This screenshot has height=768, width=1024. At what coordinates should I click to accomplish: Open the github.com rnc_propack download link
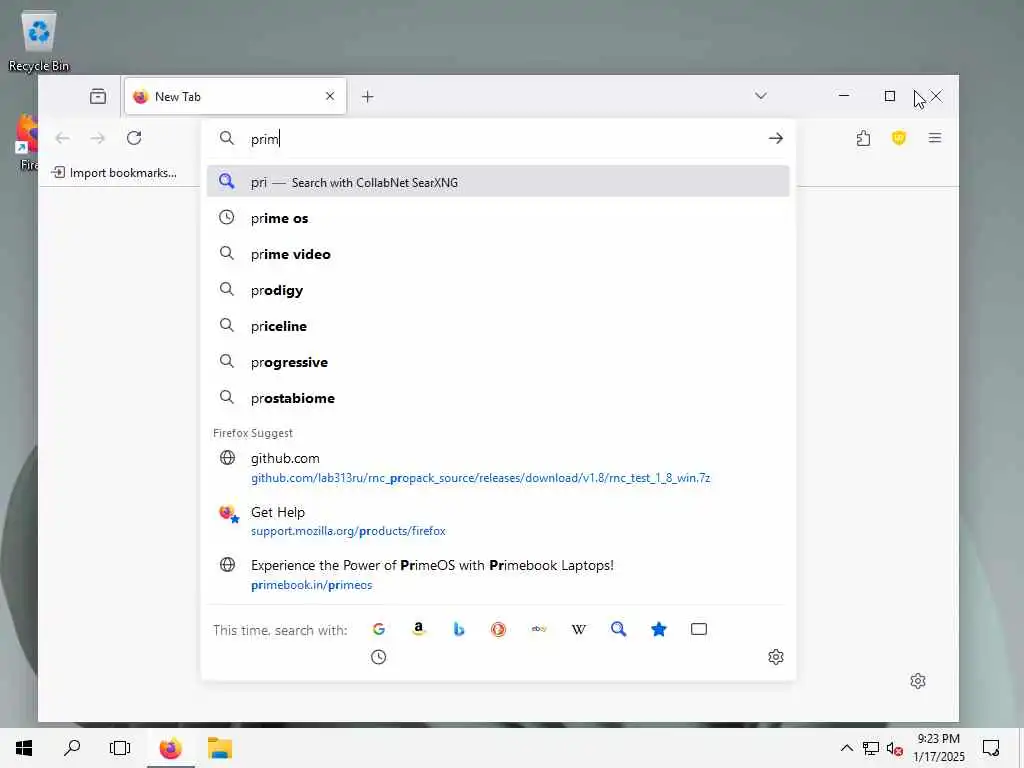pyautogui.click(x=498, y=468)
